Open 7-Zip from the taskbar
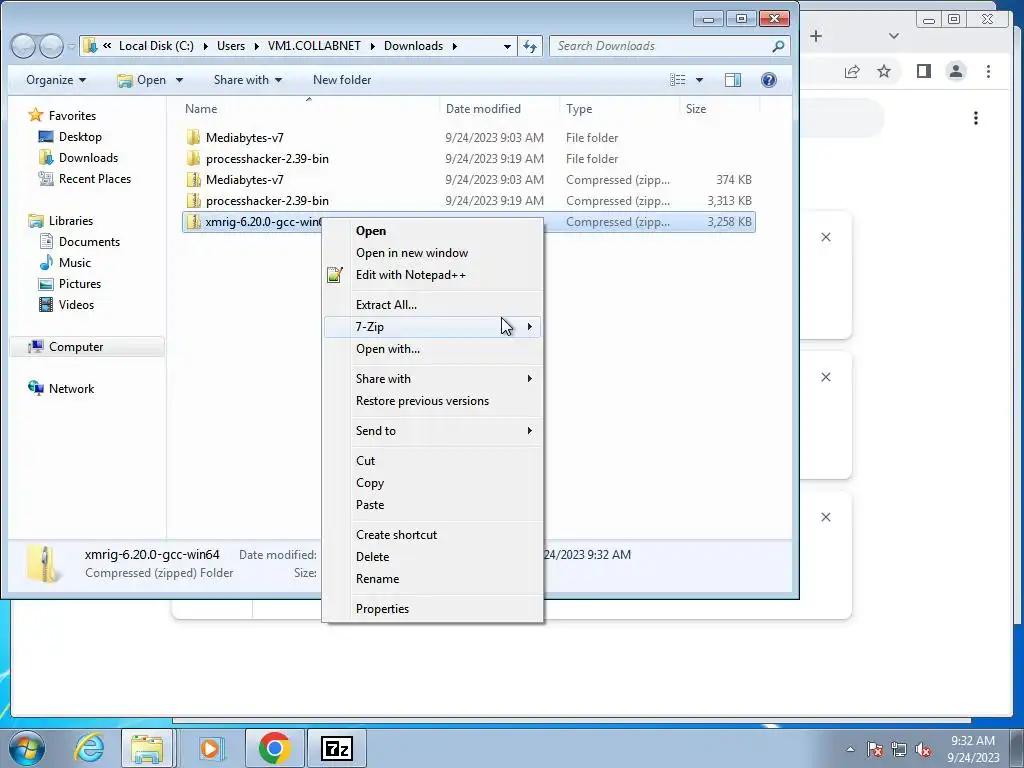 point(337,748)
